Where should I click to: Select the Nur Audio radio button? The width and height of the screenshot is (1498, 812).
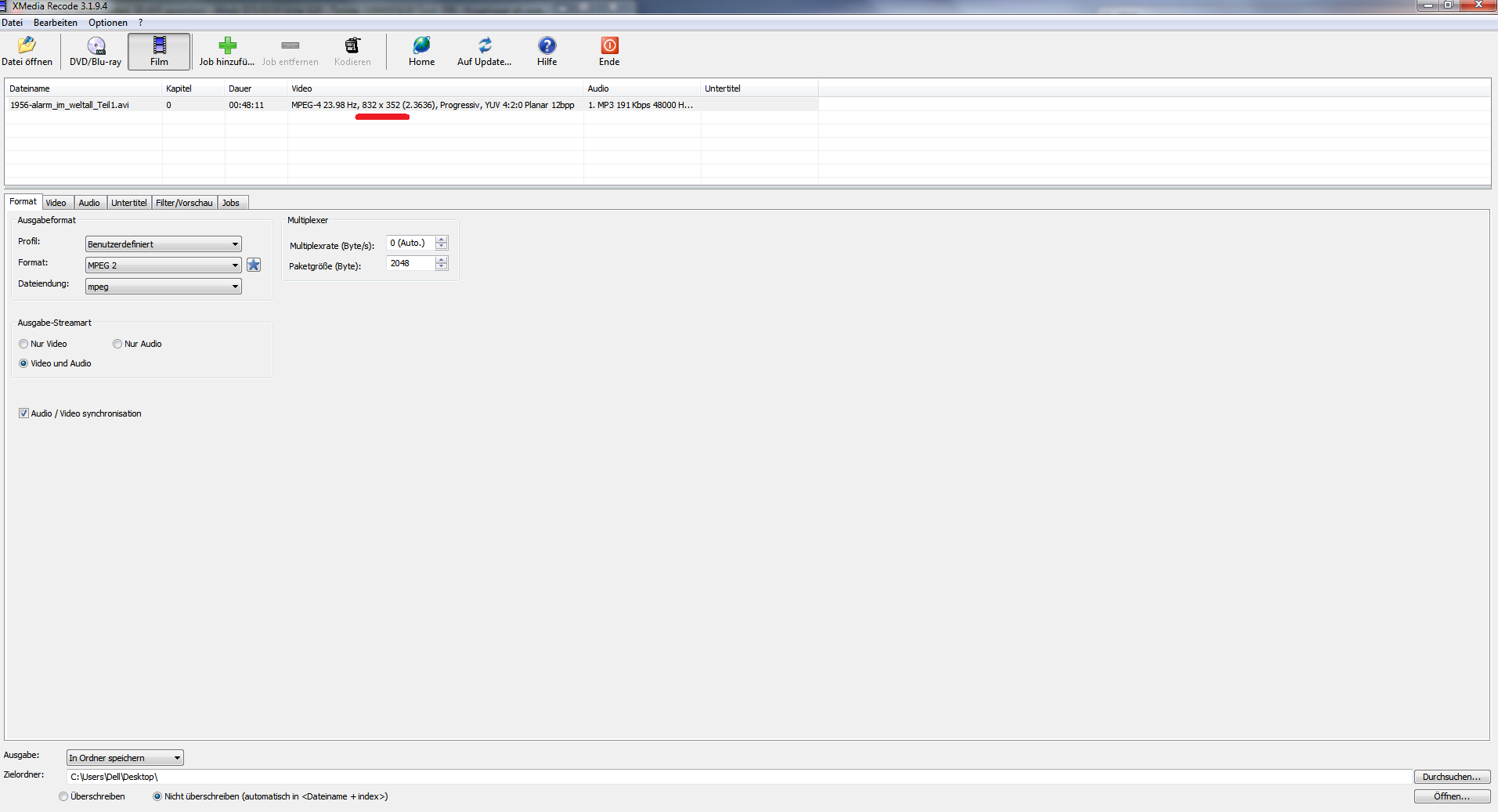point(117,344)
